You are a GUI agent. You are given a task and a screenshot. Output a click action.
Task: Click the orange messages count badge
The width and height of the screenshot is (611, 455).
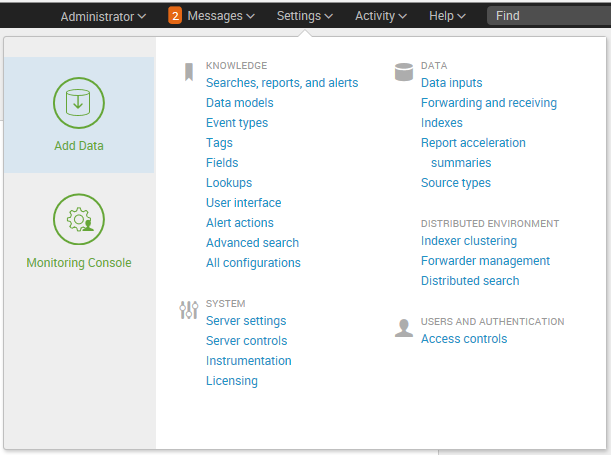tap(175, 16)
